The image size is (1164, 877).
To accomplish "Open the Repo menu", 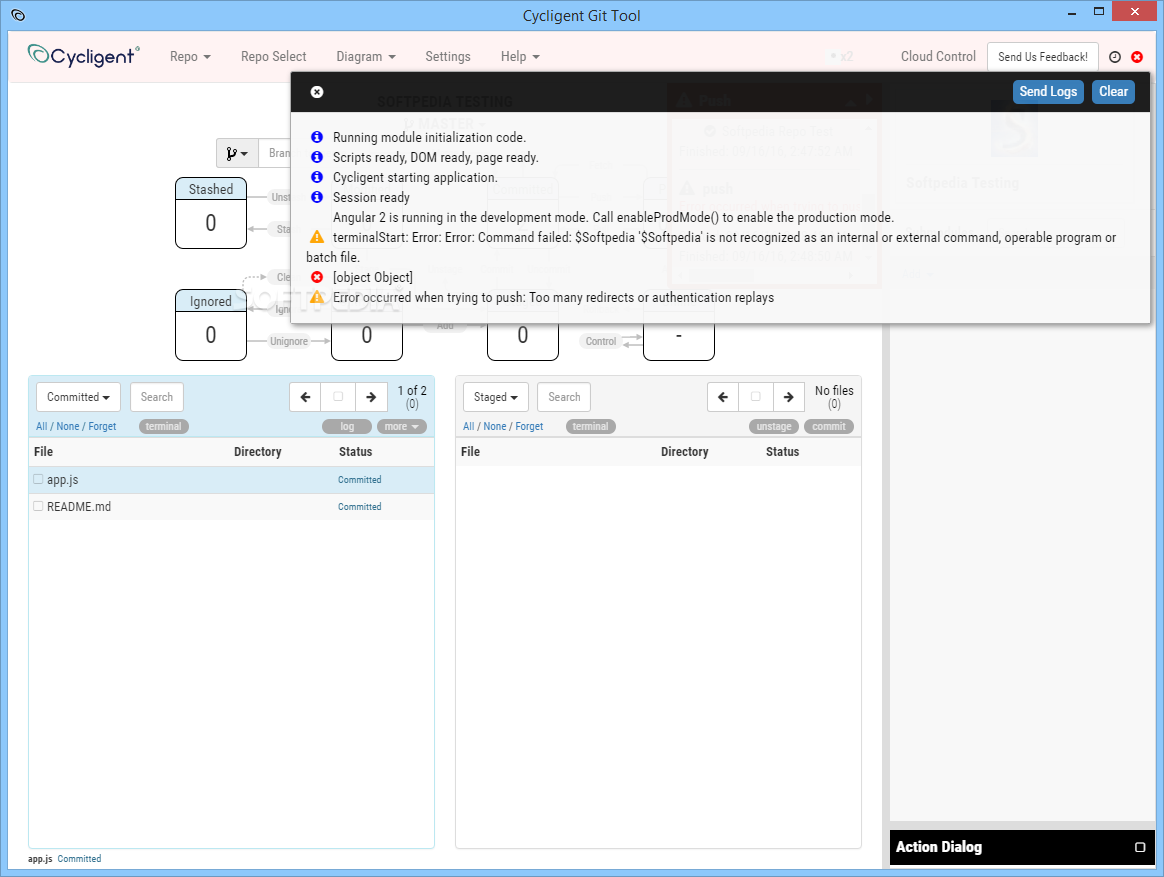I will 190,56.
